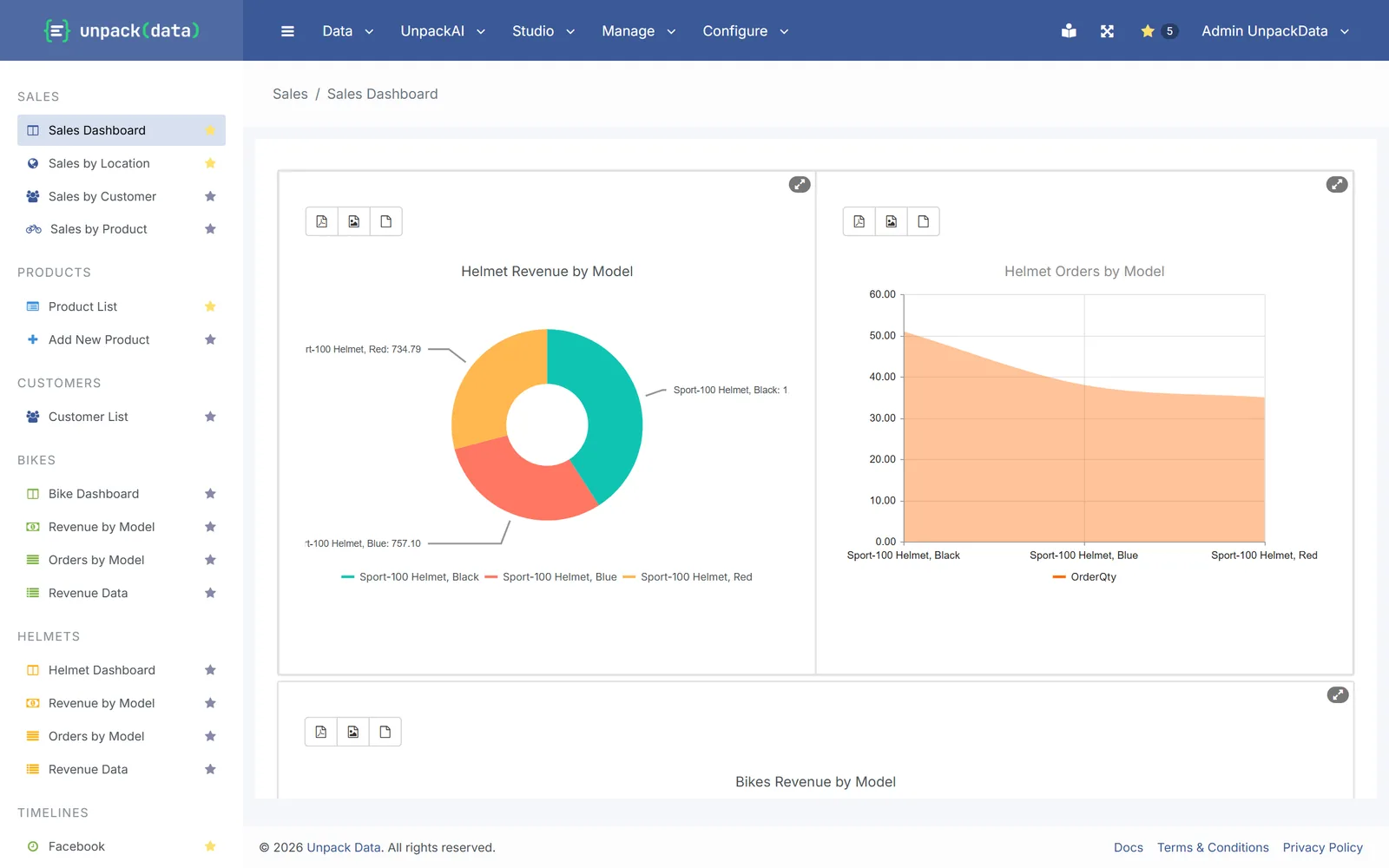Click the Unpack Data footer link

pyautogui.click(x=344, y=847)
